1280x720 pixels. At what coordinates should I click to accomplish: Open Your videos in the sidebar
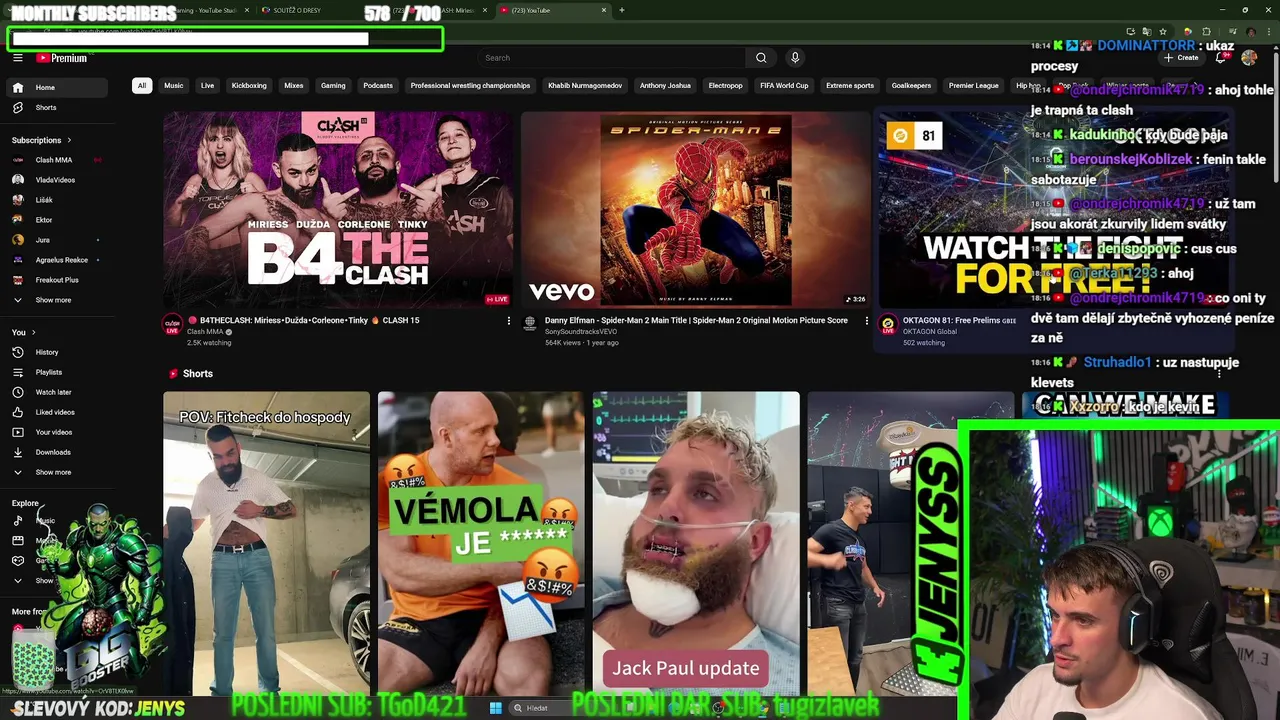tap(58, 432)
